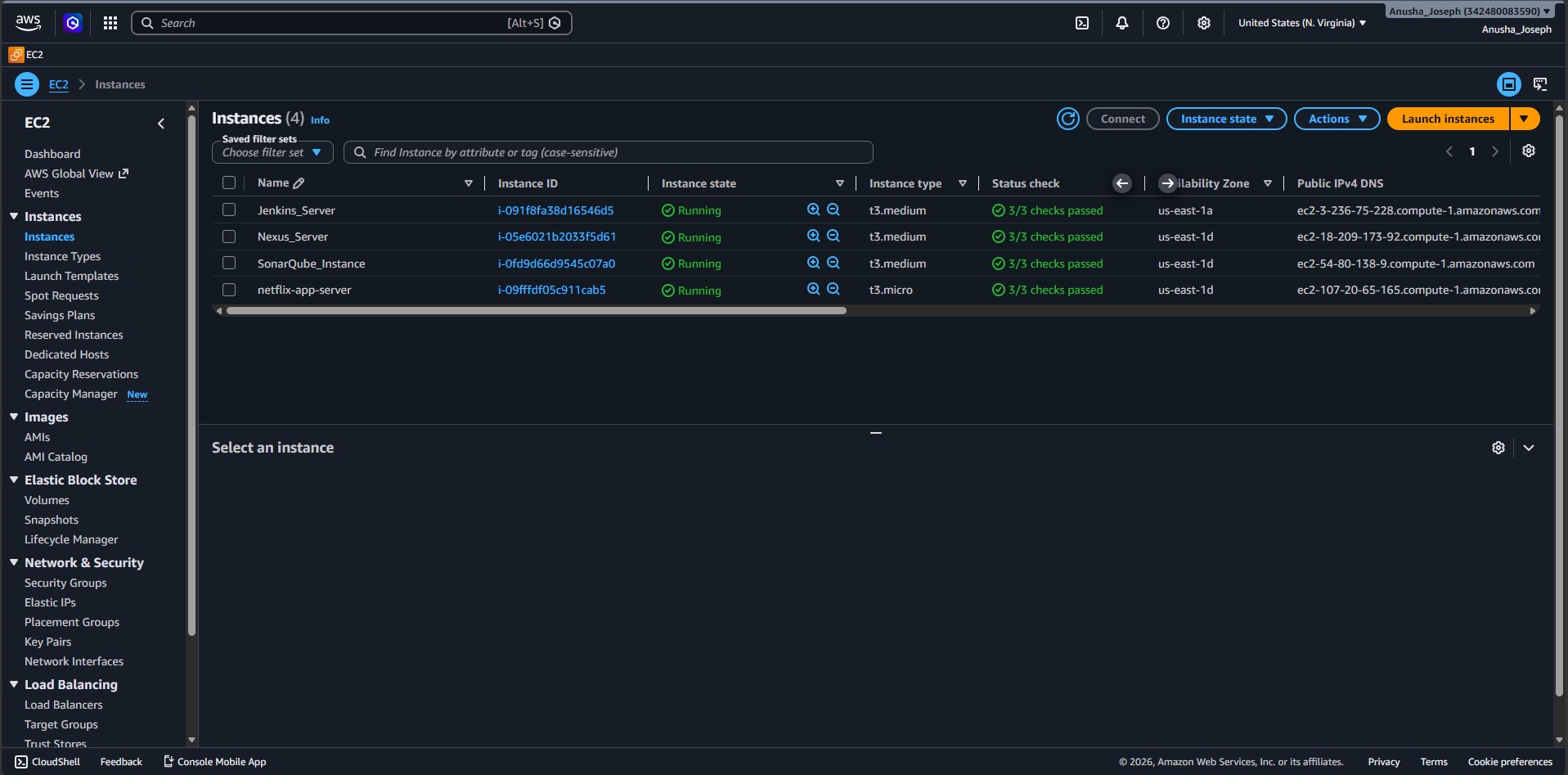
Task: Refresh the instances list
Action: pyautogui.click(x=1068, y=119)
